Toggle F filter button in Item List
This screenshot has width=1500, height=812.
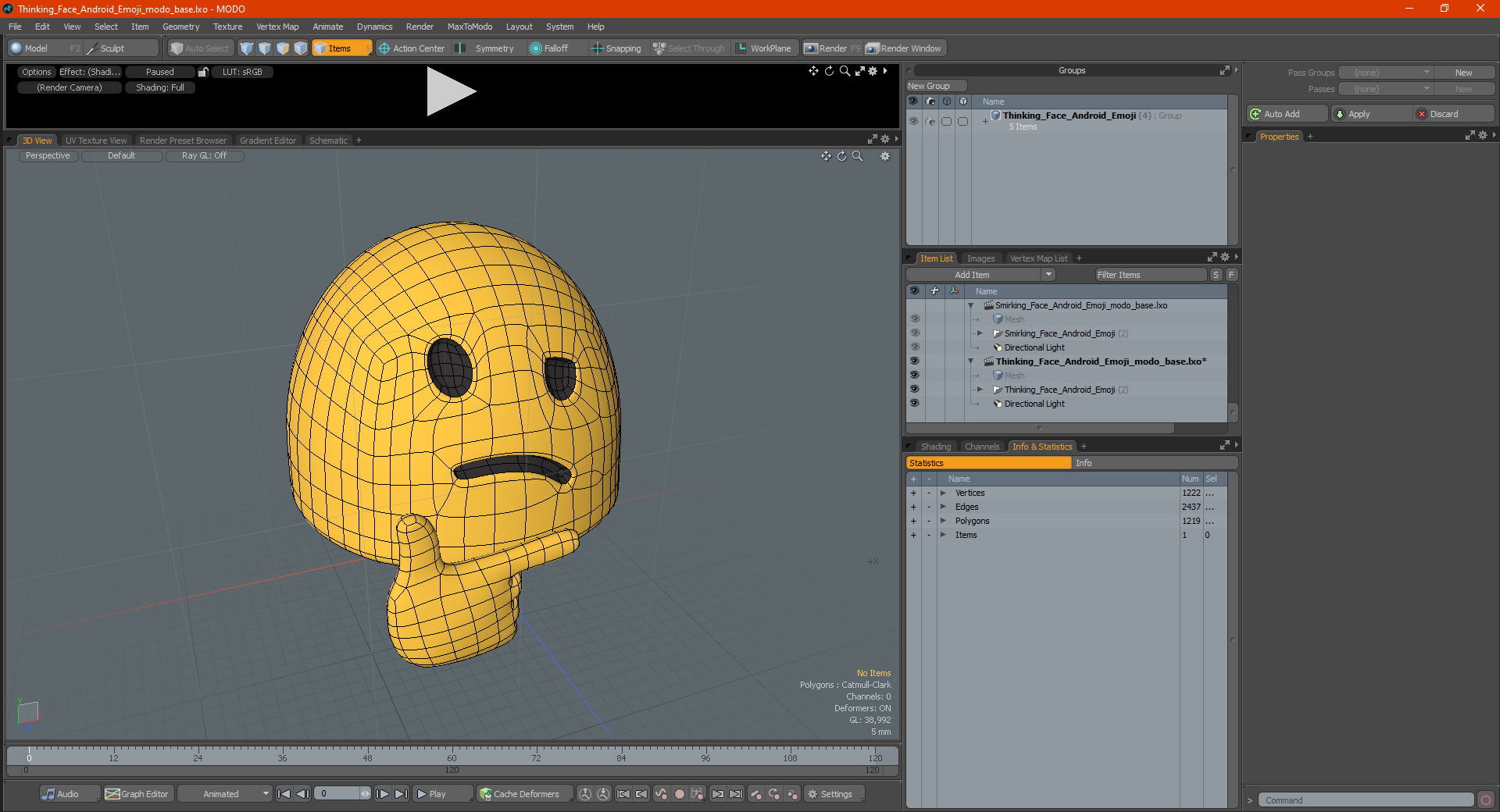click(1231, 275)
